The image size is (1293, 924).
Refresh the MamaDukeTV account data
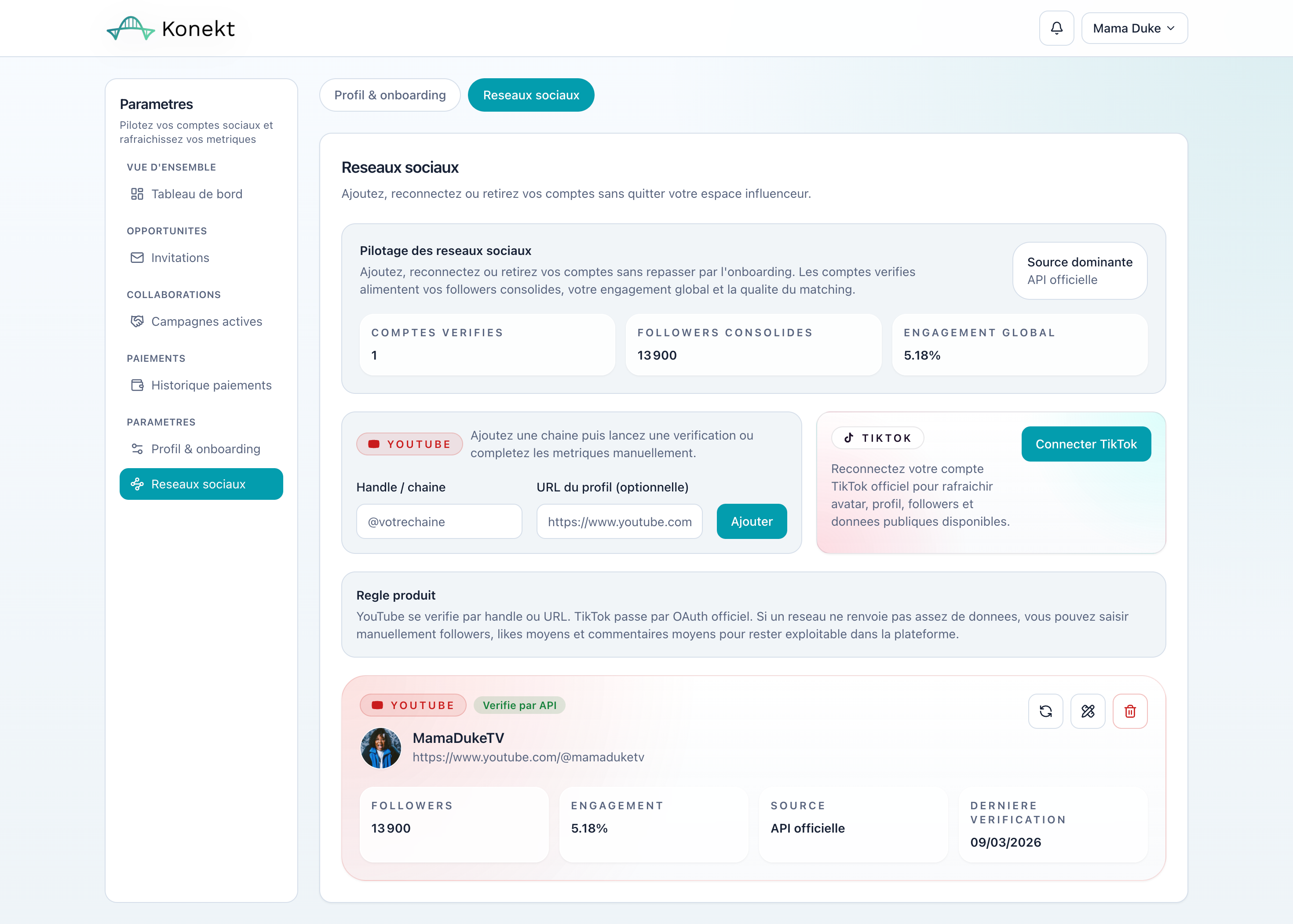click(x=1045, y=711)
